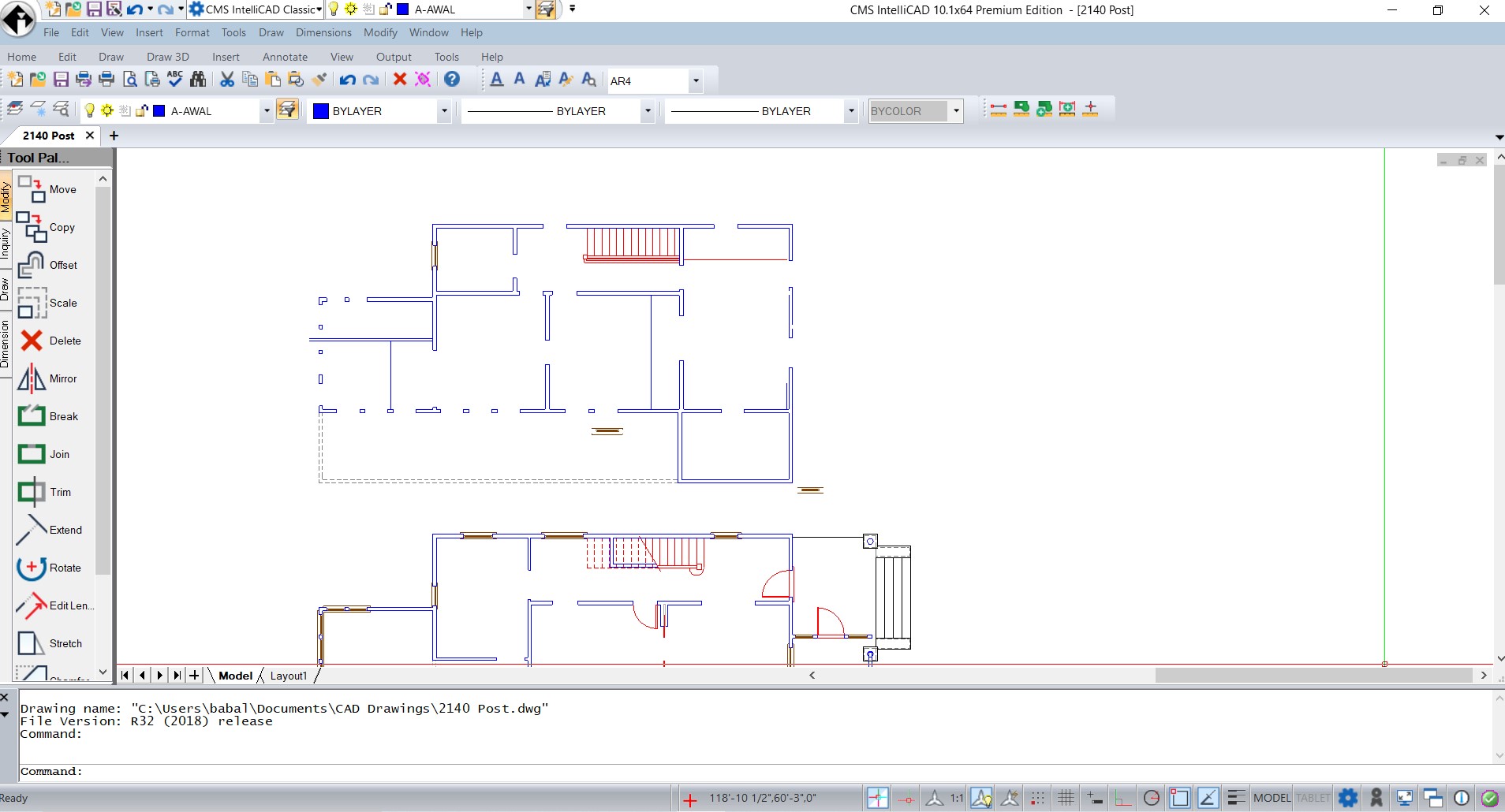Toggle TABLET mode in the status bar
Image resolution: width=1505 pixels, height=812 pixels.
(1313, 798)
